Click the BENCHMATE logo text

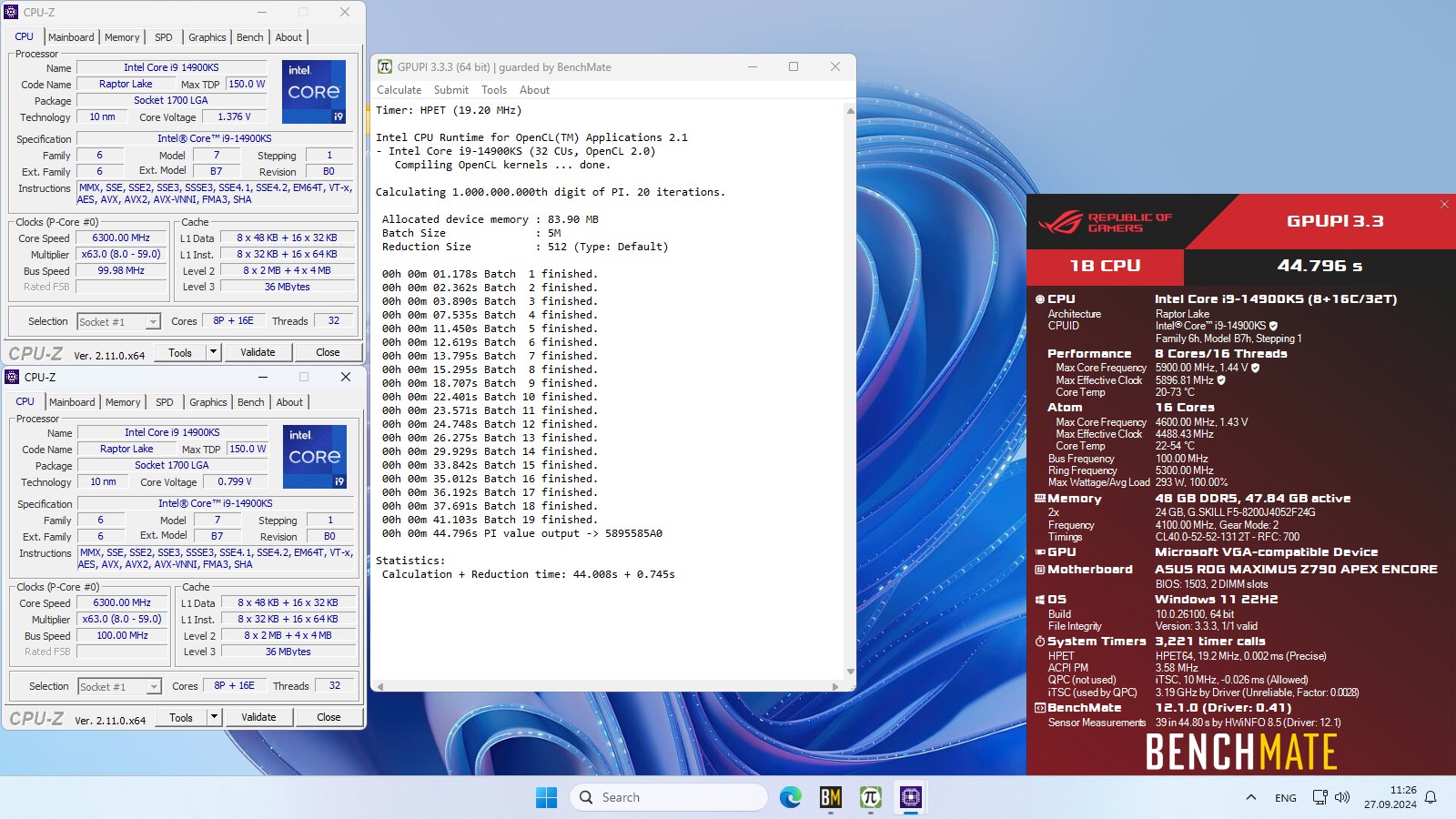click(x=1241, y=753)
